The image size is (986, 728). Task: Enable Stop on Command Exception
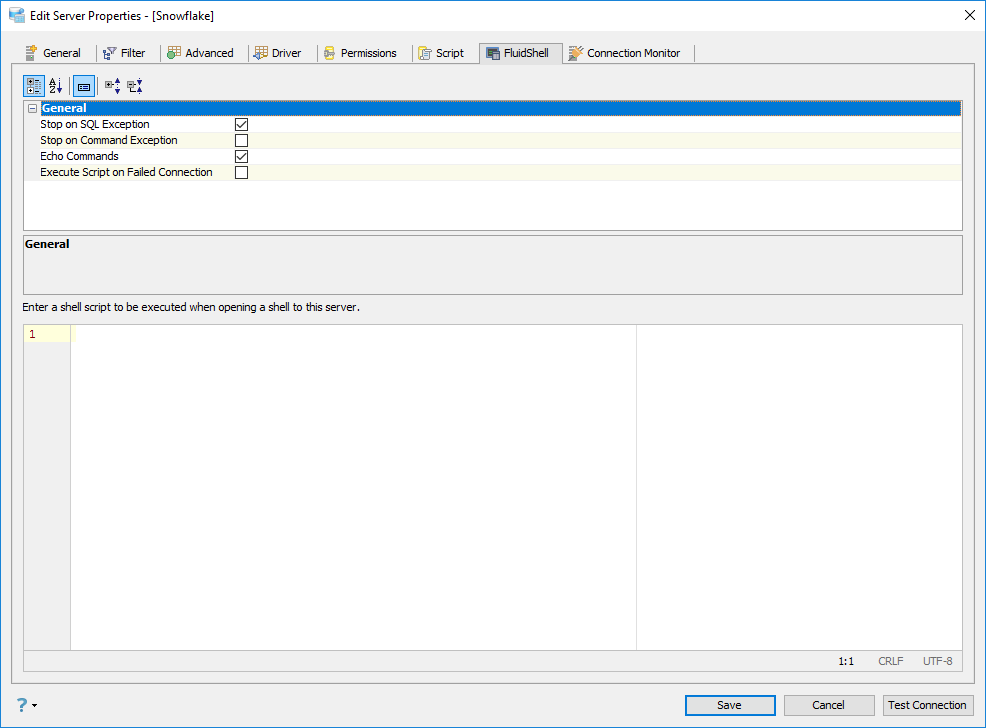point(241,140)
